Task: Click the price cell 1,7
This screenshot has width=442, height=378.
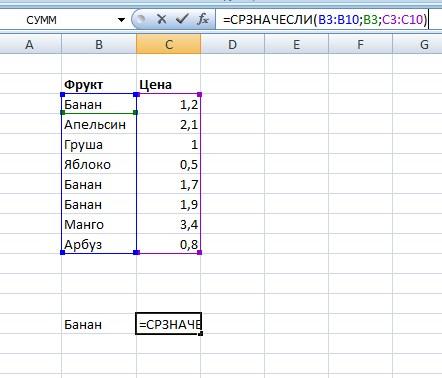Action: pyautogui.click(x=169, y=184)
